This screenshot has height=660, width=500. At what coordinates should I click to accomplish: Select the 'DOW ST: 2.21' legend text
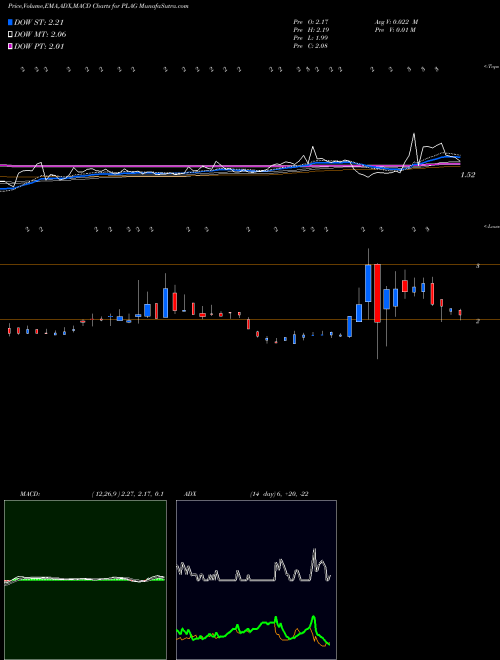coord(39,22)
